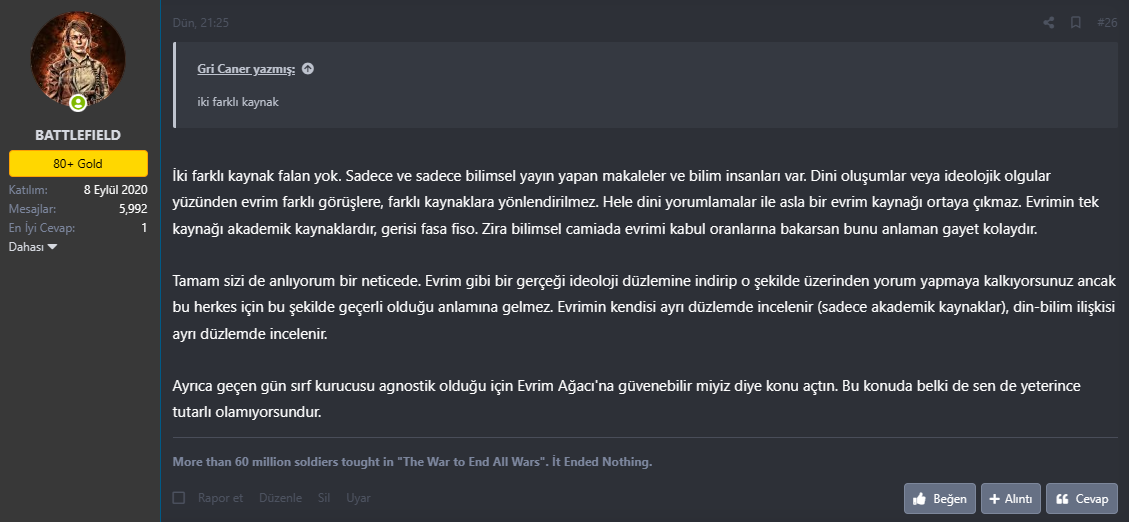Click the Uyar link
Screen dimensions: 1129x522
tap(358, 498)
